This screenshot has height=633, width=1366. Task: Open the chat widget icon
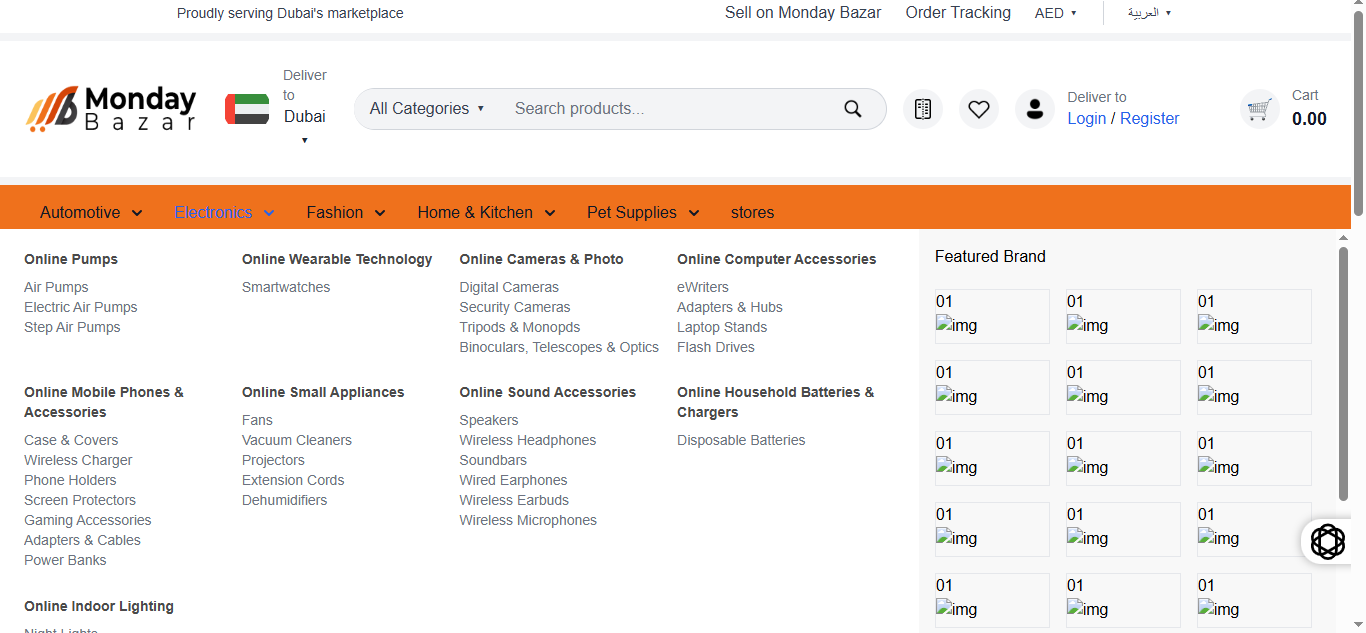pyautogui.click(x=1327, y=541)
